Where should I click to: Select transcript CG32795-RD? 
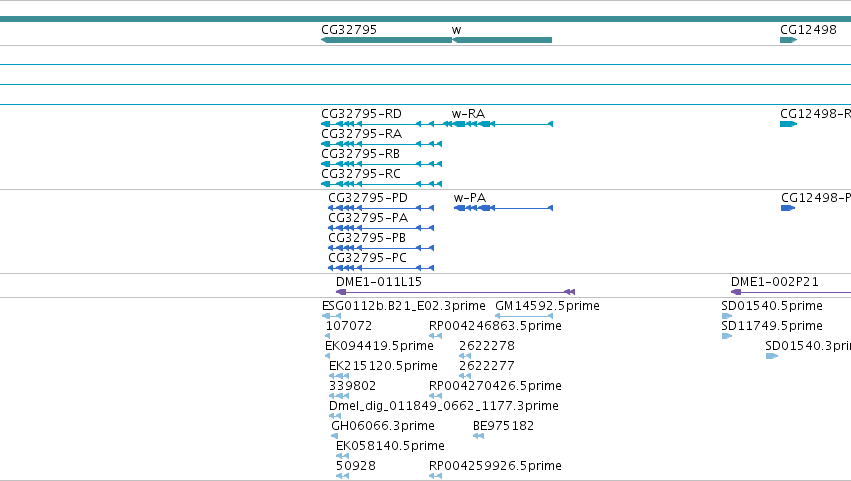(361, 114)
